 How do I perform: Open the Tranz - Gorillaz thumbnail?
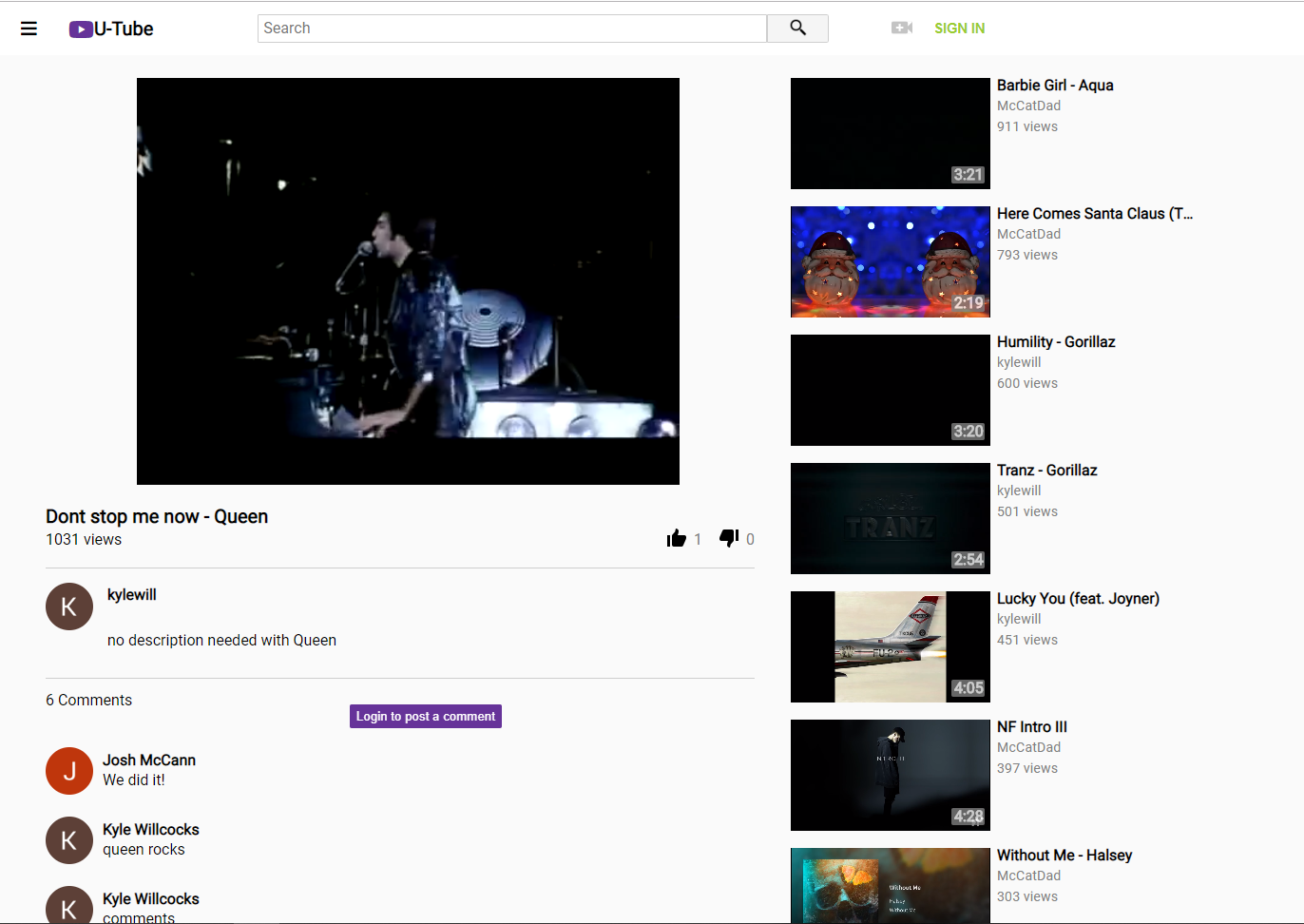[x=891, y=518]
